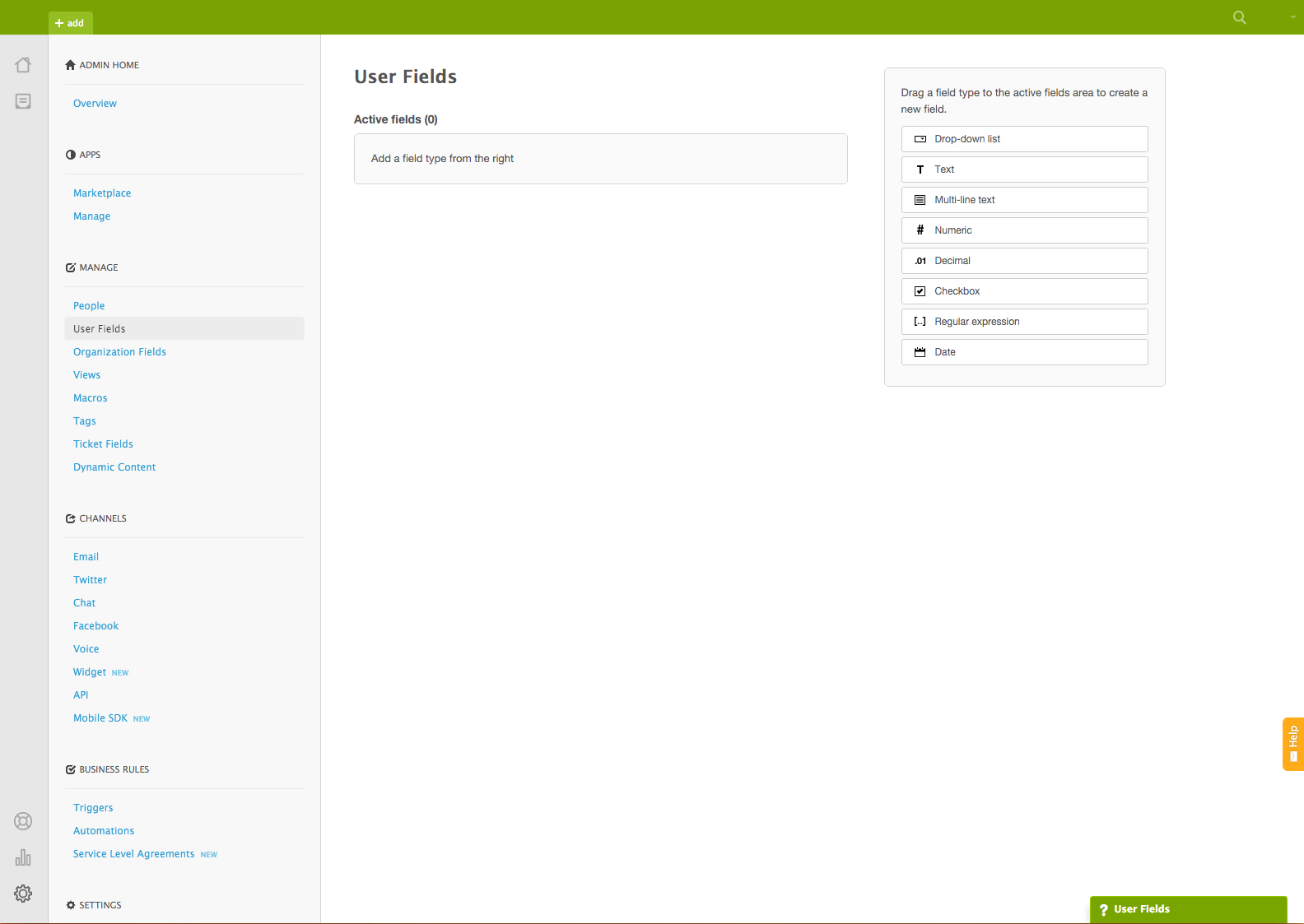This screenshot has width=1304, height=924.
Task: Open the help center lifesaver icon
Action: point(23,821)
